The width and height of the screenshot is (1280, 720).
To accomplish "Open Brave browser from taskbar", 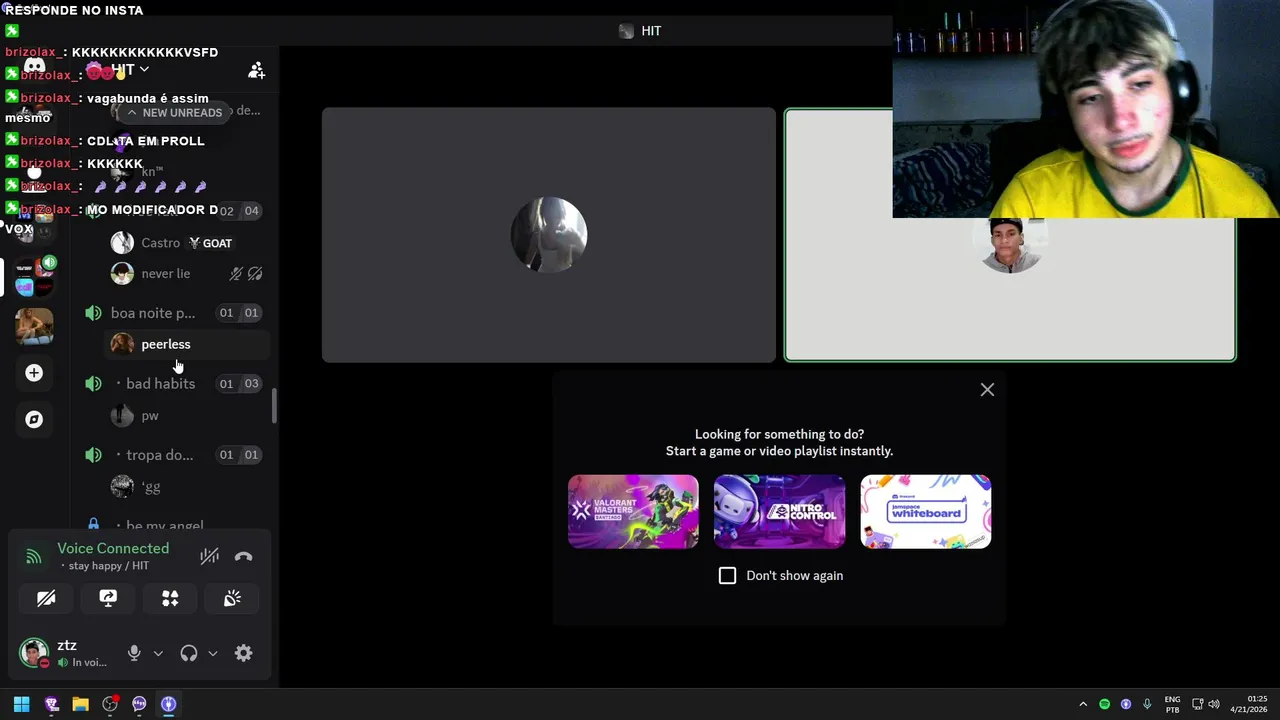I will click(x=51, y=704).
